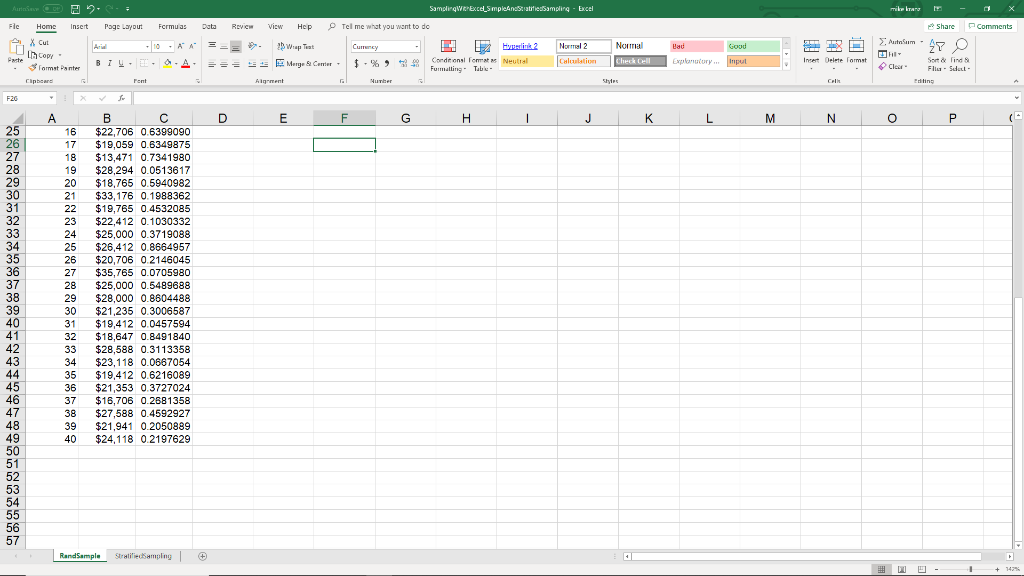Toggle bottom vertical alignment
Screen dimensions: 1024x576
point(236,46)
